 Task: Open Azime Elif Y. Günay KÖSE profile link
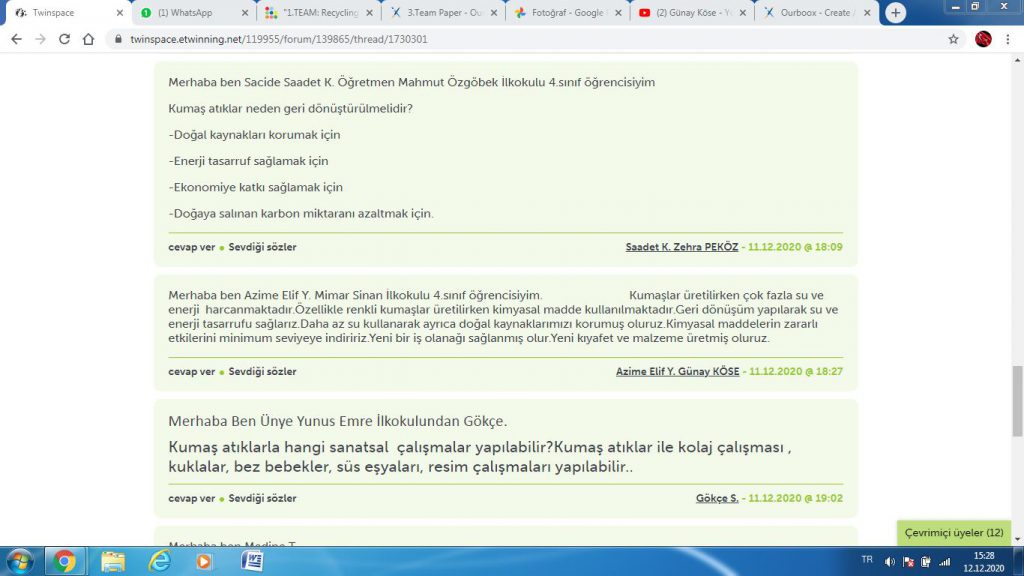tap(677, 371)
